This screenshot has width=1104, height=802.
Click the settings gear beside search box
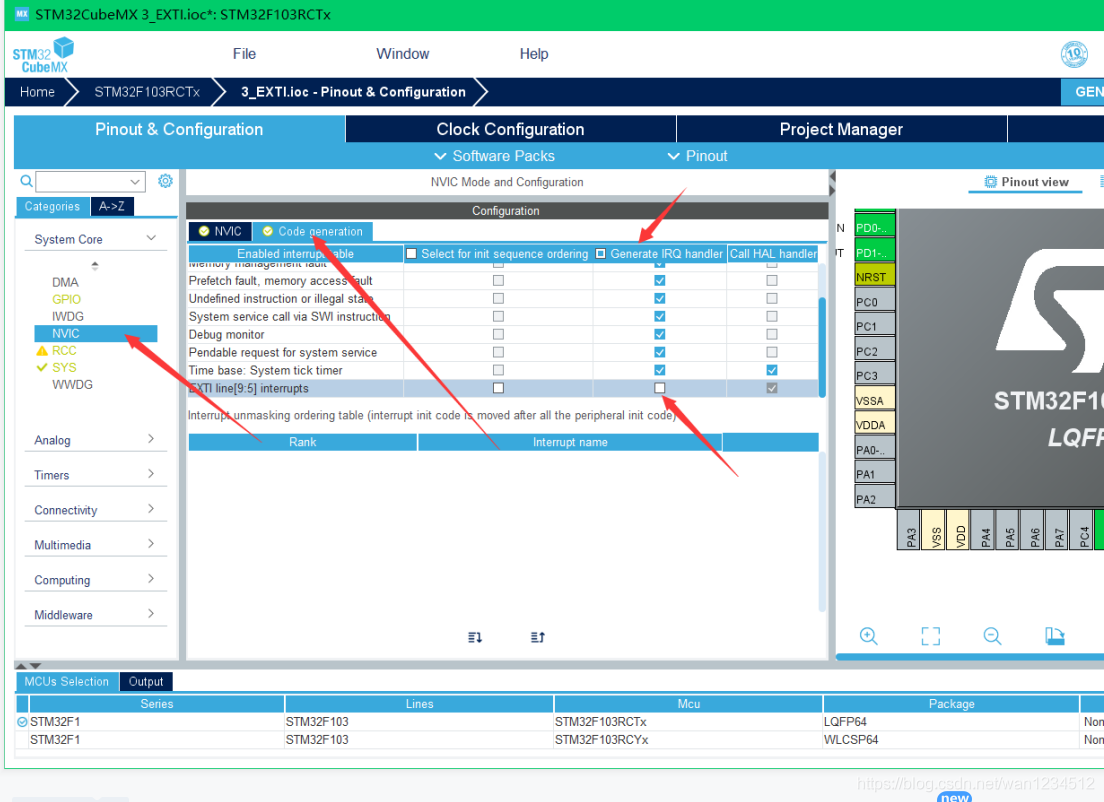tap(166, 181)
